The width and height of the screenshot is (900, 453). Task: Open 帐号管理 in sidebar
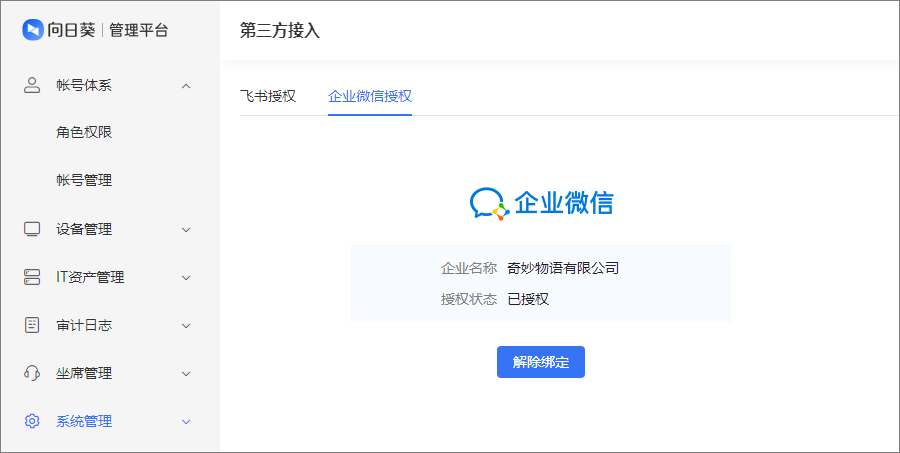coord(84,180)
